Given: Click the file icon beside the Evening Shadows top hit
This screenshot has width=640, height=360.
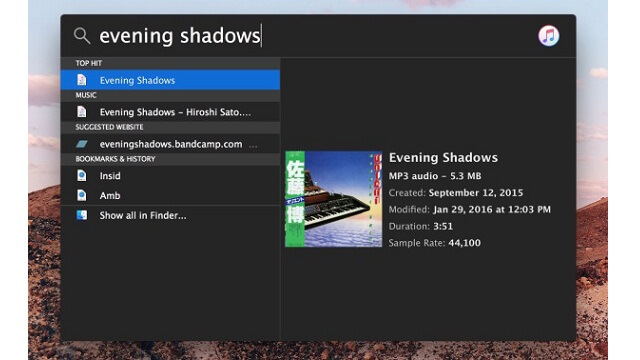Looking at the screenshot, I should pyautogui.click(x=82, y=80).
